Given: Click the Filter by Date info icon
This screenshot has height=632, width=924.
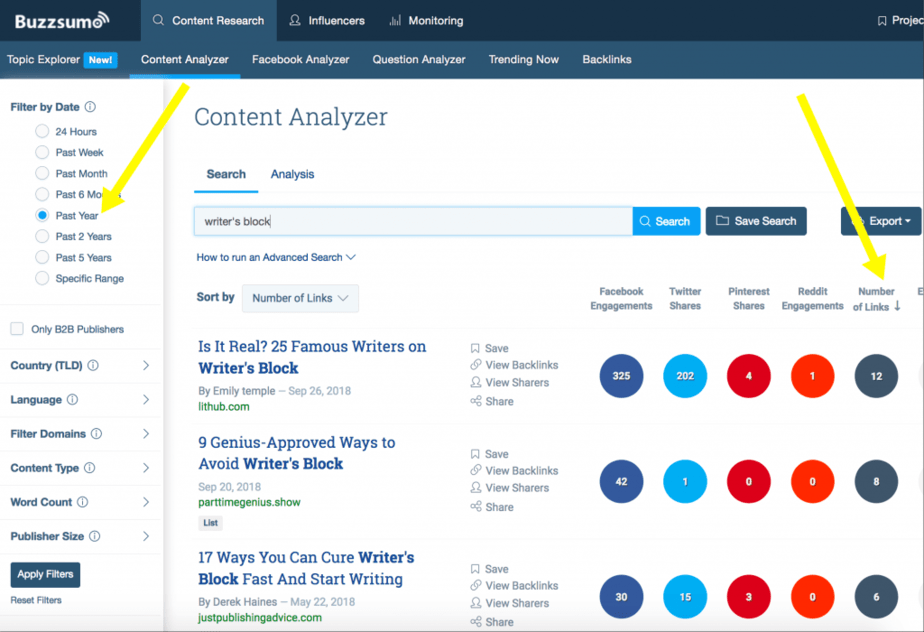Looking at the screenshot, I should [x=90, y=107].
